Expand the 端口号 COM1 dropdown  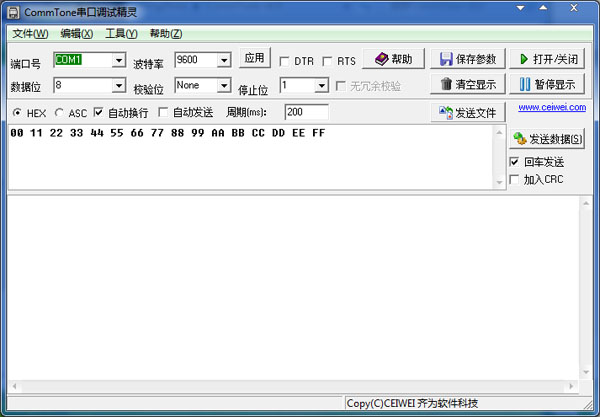click(119, 60)
